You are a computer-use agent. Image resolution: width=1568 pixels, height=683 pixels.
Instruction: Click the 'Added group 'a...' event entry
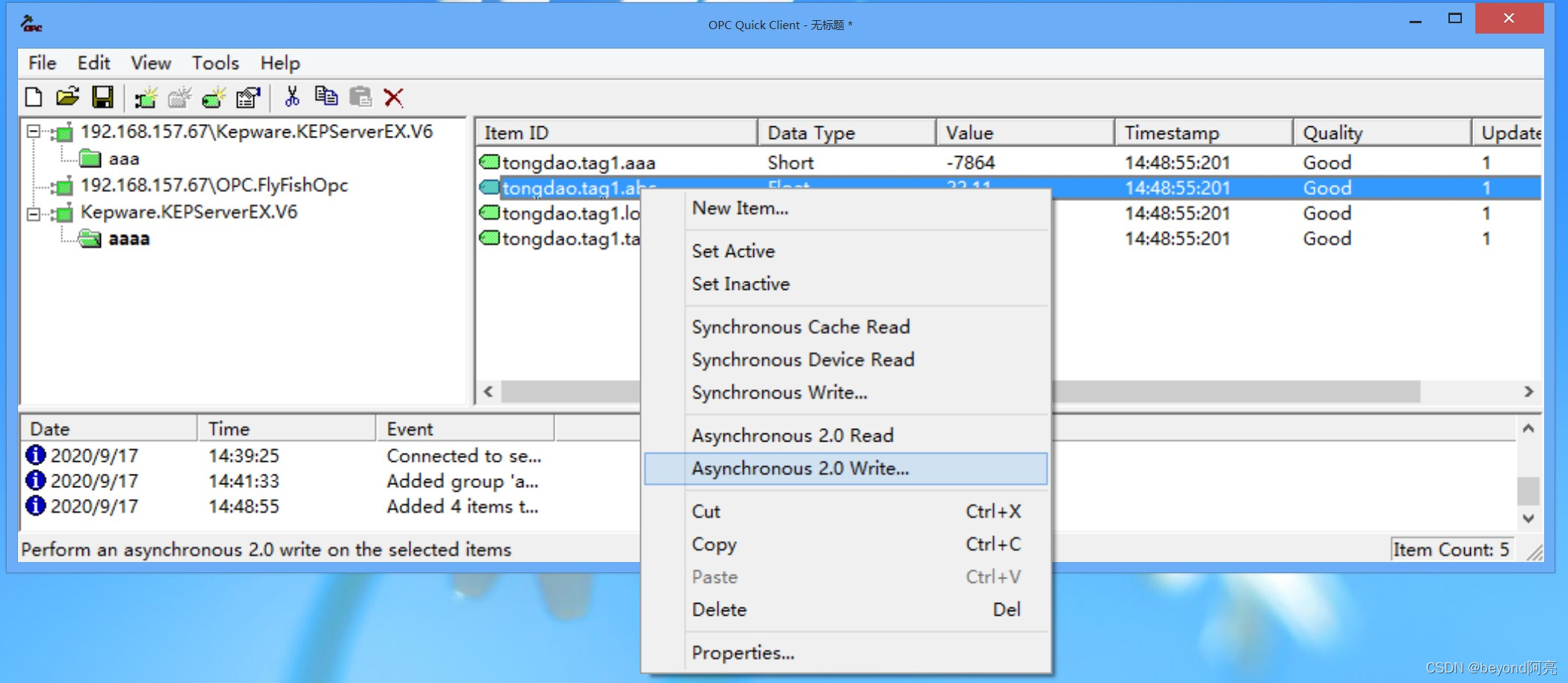click(463, 481)
